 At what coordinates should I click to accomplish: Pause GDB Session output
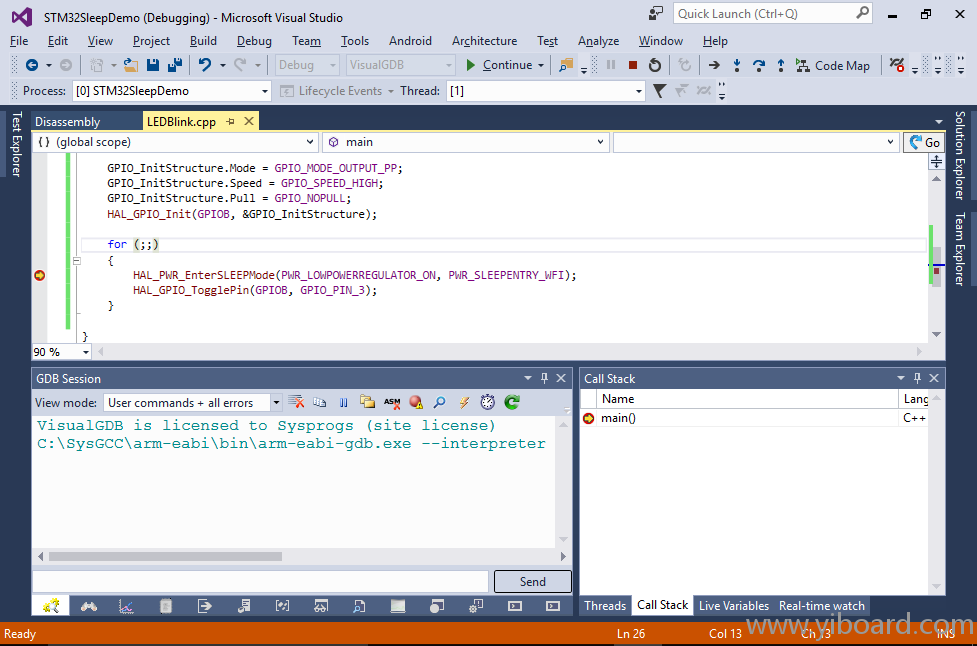click(x=343, y=402)
